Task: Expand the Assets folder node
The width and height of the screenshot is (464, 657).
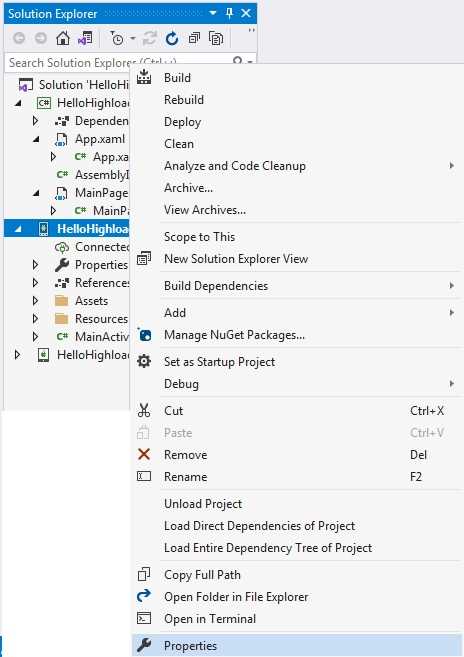Action: pyautogui.click(x=36, y=301)
